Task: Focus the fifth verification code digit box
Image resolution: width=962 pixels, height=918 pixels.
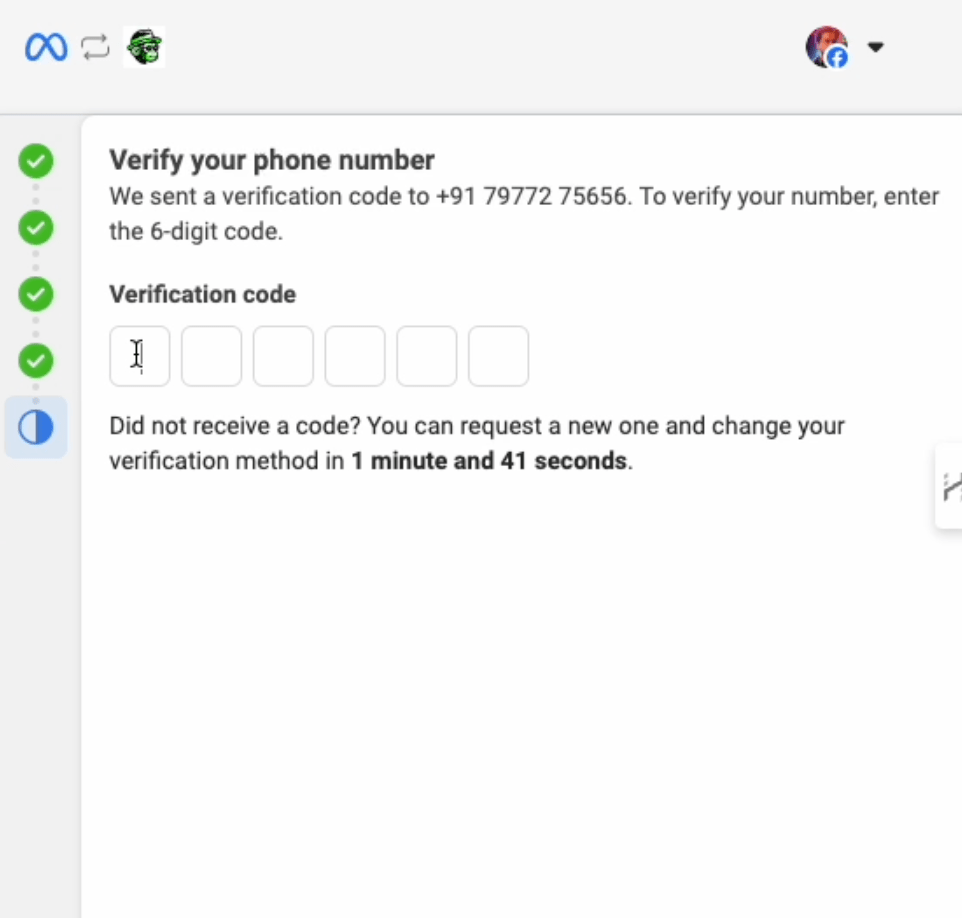Action: pyautogui.click(x=427, y=356)
